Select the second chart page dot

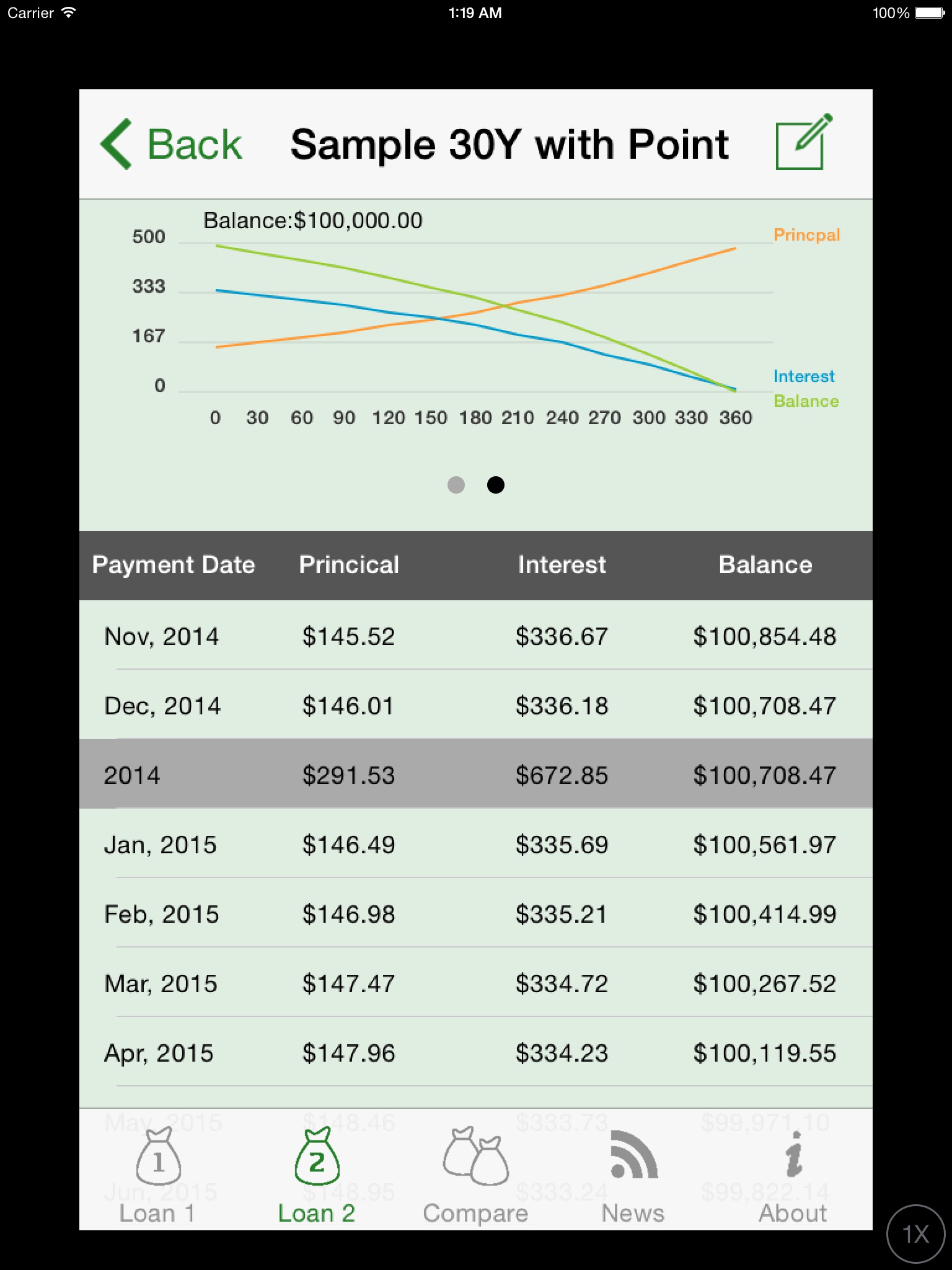click(496, 485)
